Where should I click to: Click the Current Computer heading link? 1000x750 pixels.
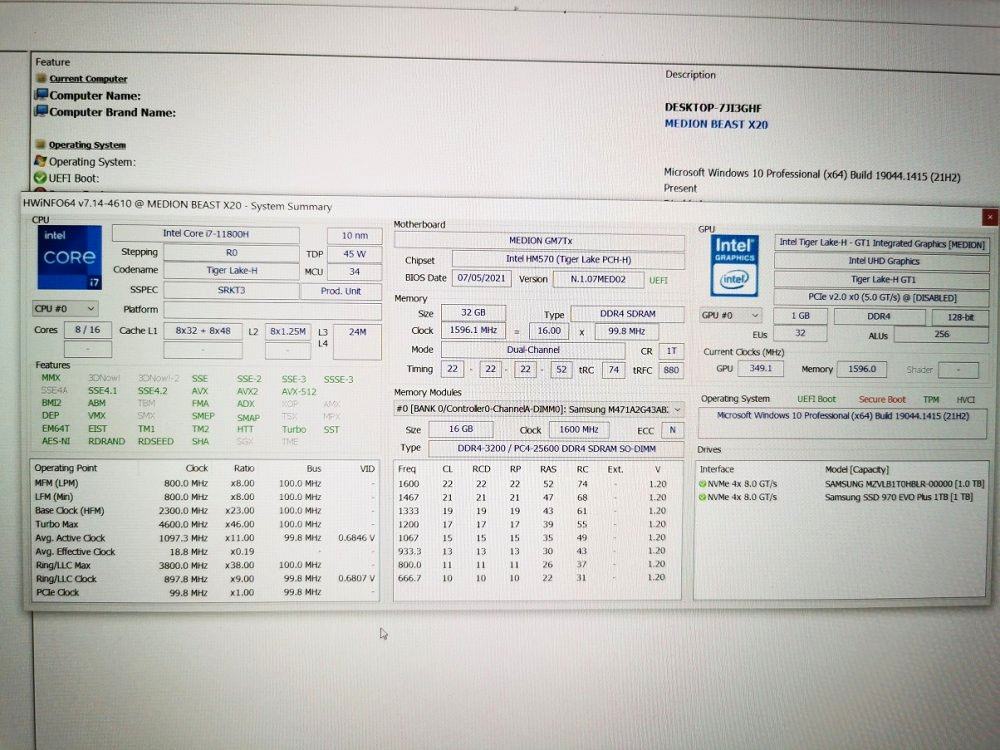[88, 78]
